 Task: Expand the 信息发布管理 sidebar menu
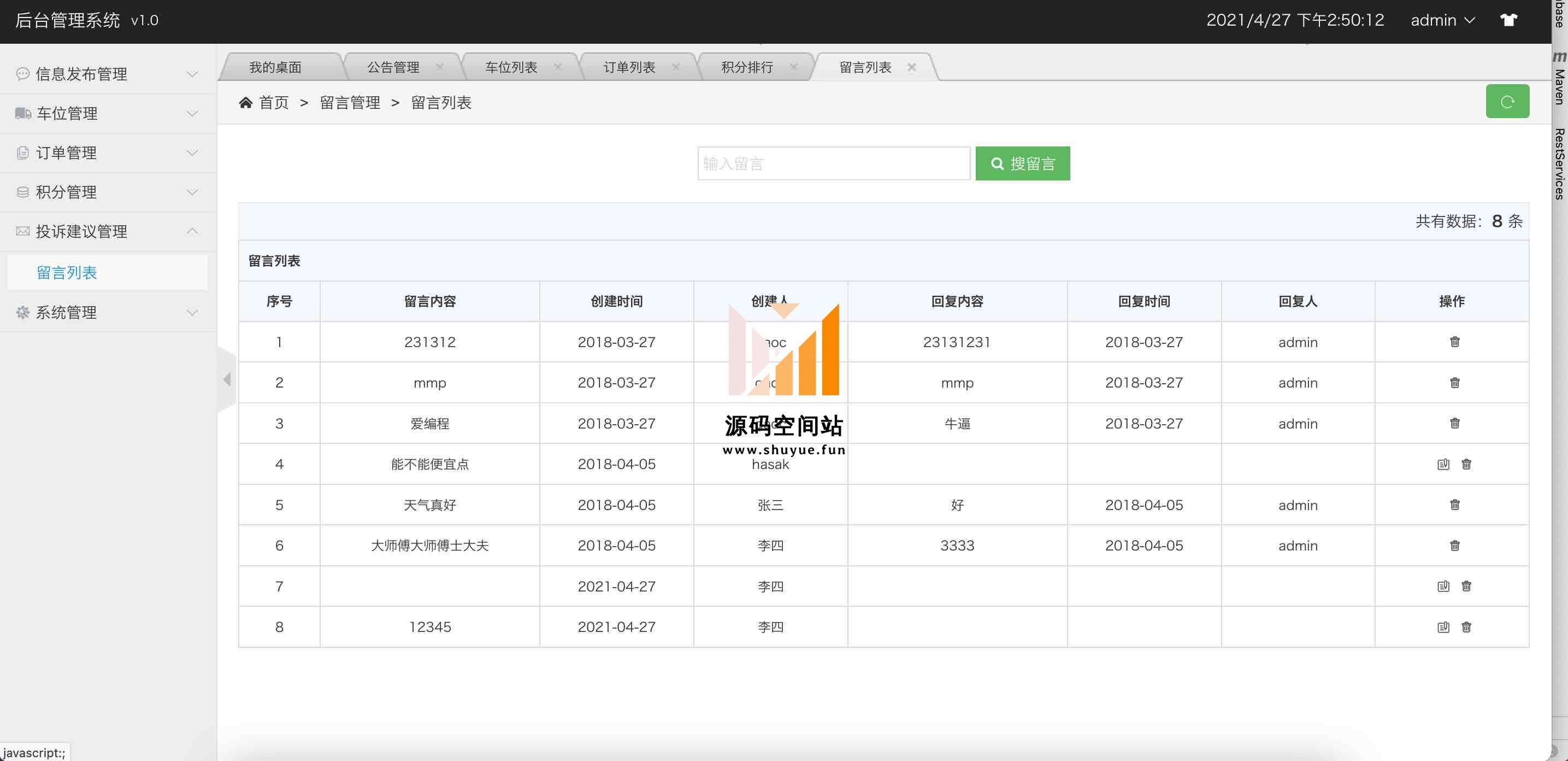[x=108, y=74]
